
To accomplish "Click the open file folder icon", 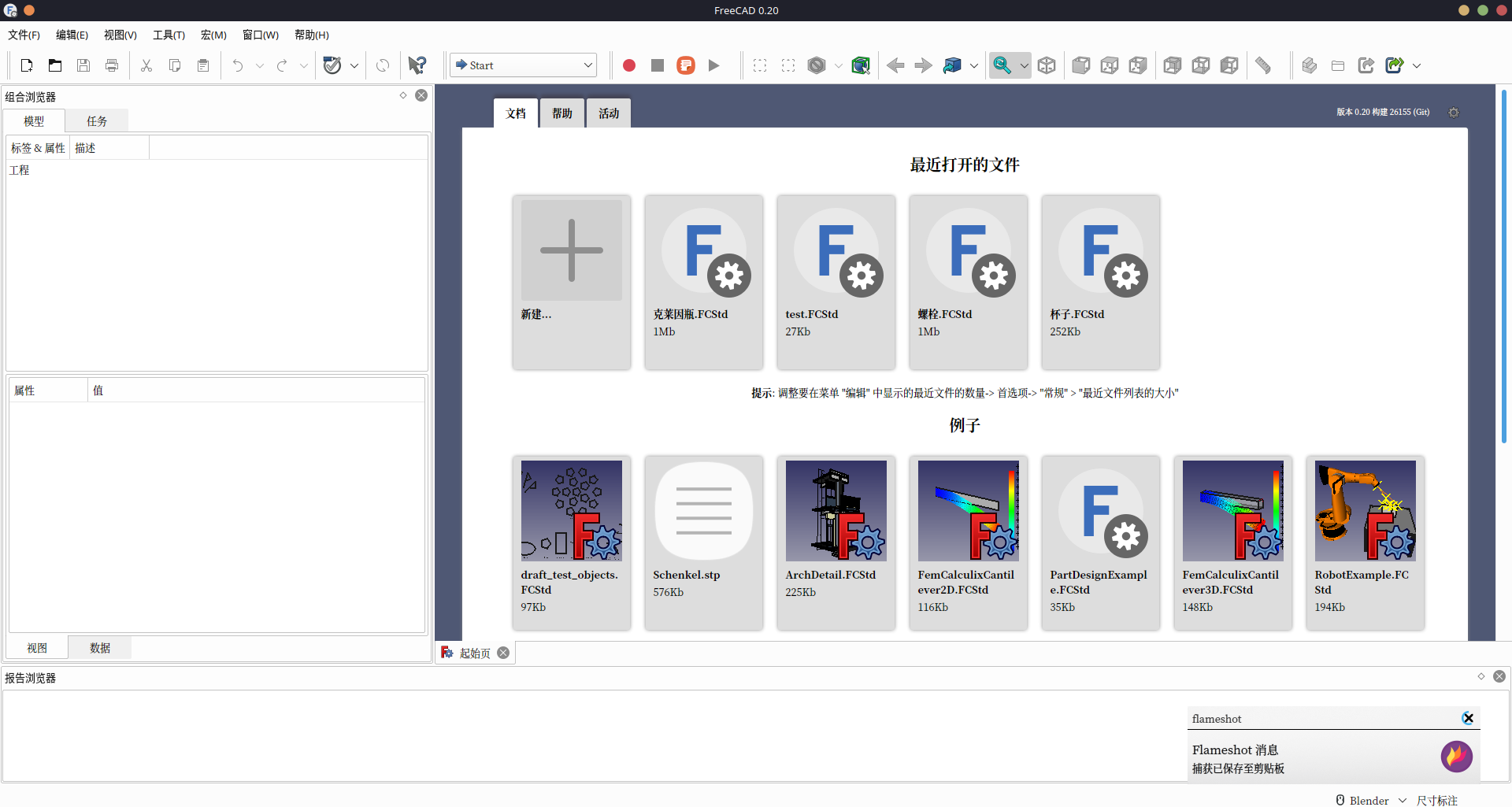I will [55, 65].
